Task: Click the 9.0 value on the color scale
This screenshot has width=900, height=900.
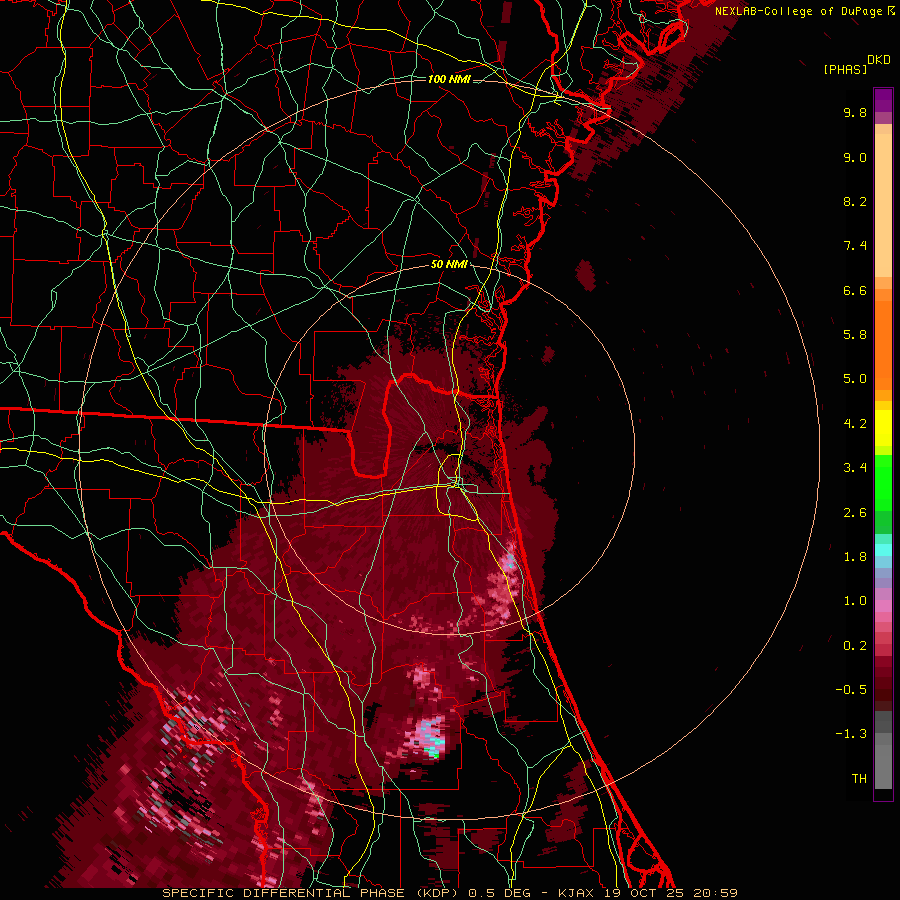Action: click(855, 157)
